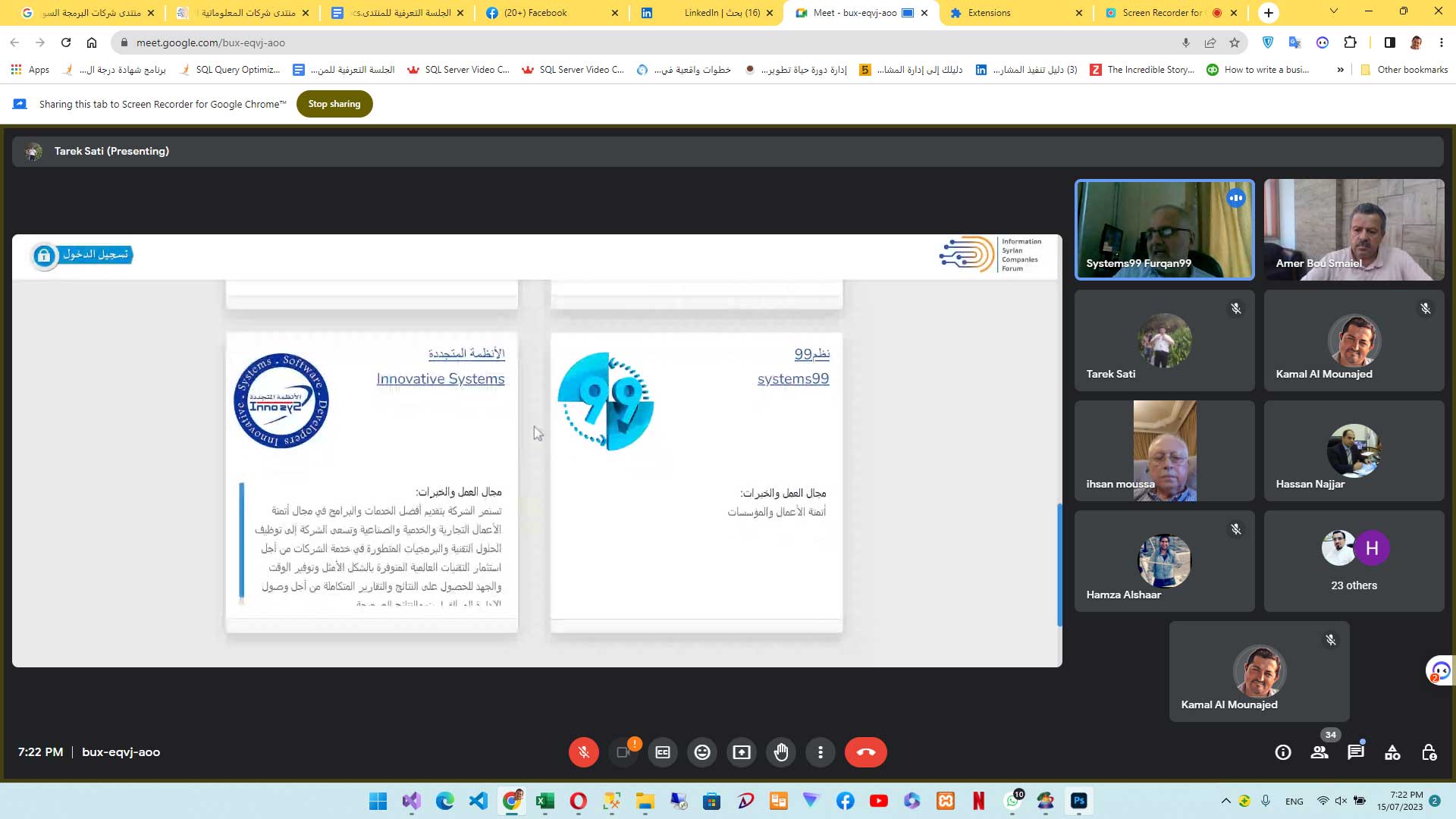Open Netflix from taskbar

(979, 801)
